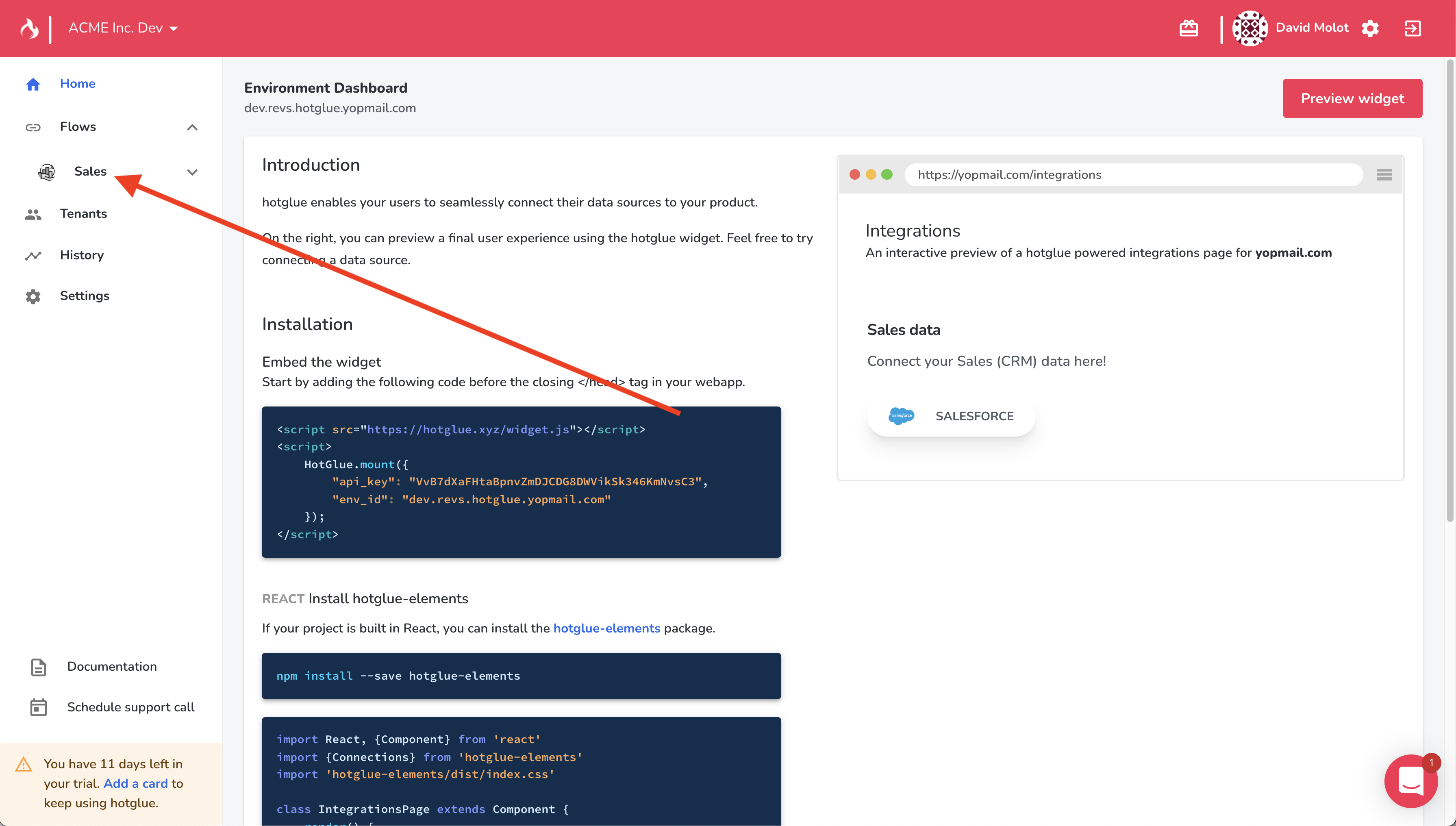Click the Add a card link
This screenshot has width=1456, height=826.
pos(136,783)
